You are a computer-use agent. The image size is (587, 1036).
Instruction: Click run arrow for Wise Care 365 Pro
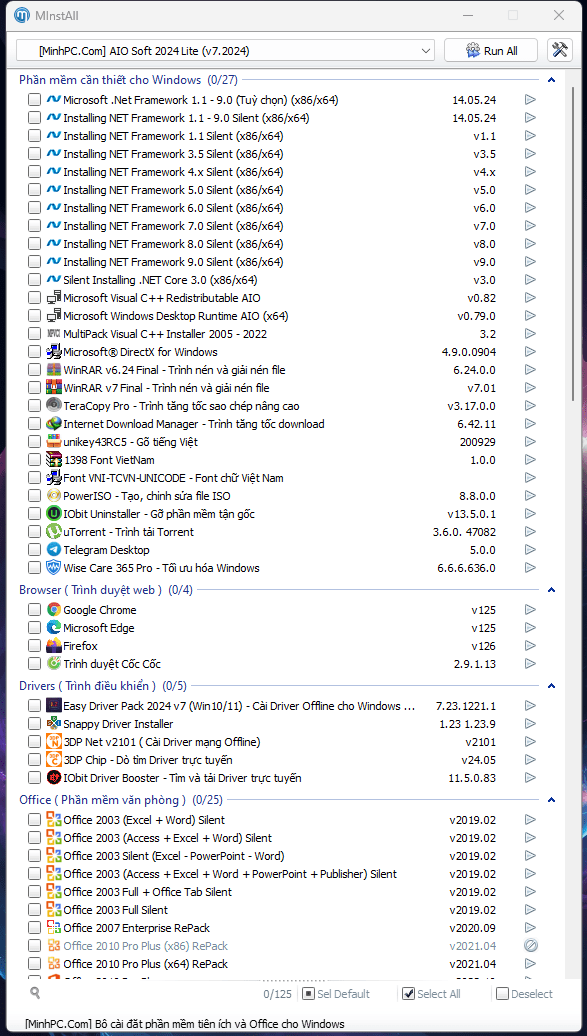(x=530, y=568)
